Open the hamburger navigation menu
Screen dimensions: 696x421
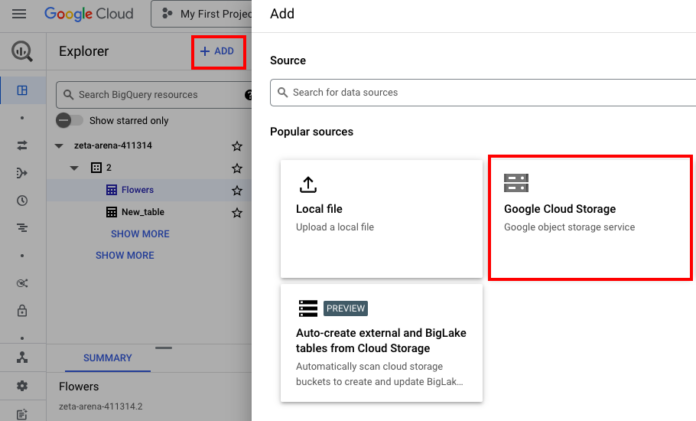coord(19,14)
